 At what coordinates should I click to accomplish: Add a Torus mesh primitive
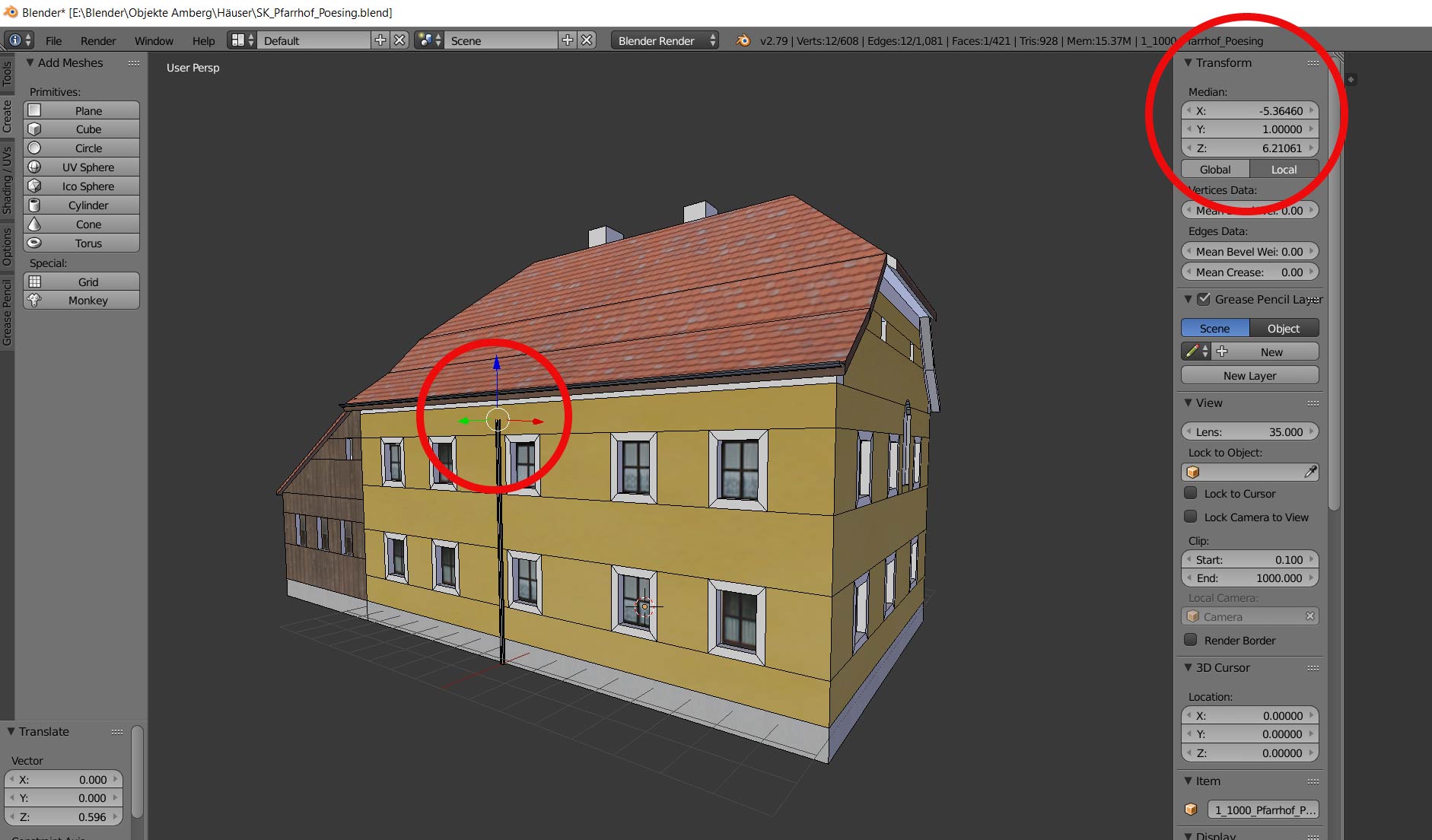tap(81, 243)
